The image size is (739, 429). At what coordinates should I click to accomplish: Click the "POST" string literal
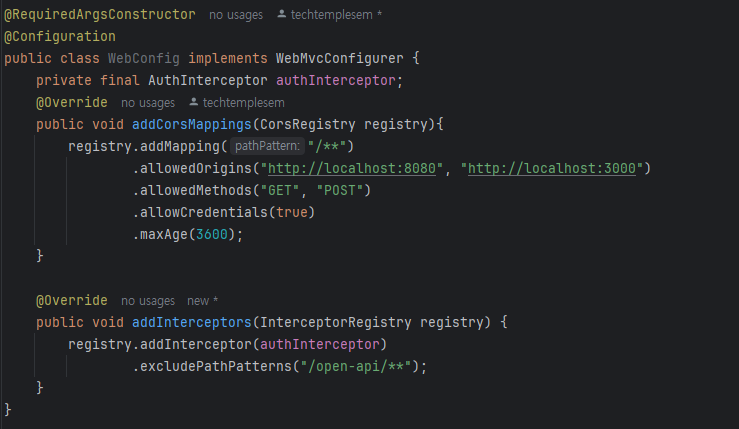coord(339,190)
